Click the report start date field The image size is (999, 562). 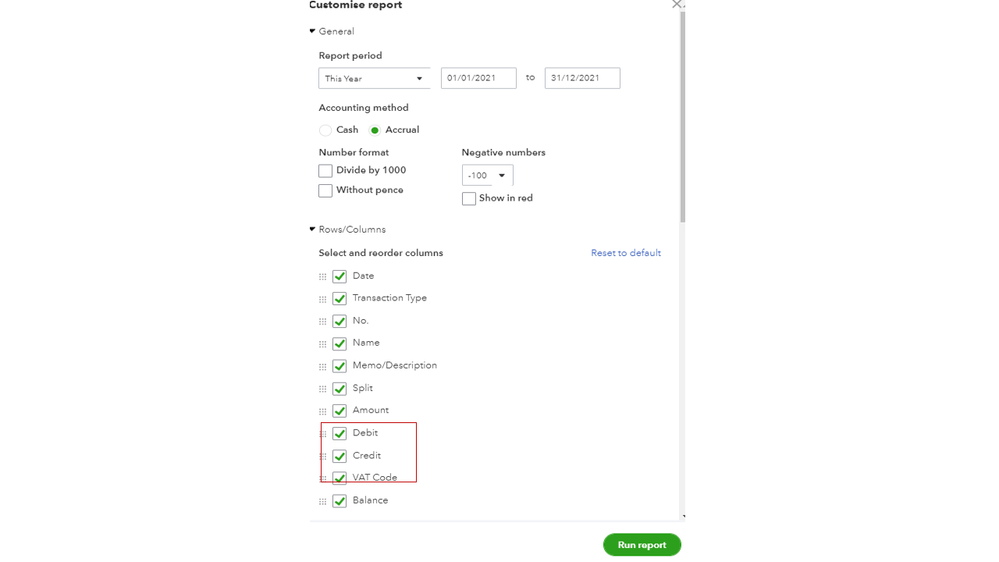pyautogui.click(x=478, y=79)
